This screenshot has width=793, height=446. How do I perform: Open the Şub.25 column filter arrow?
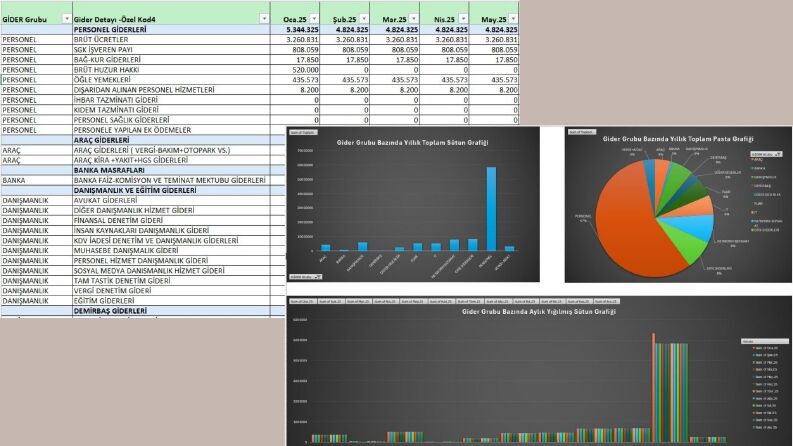(364, 19)
